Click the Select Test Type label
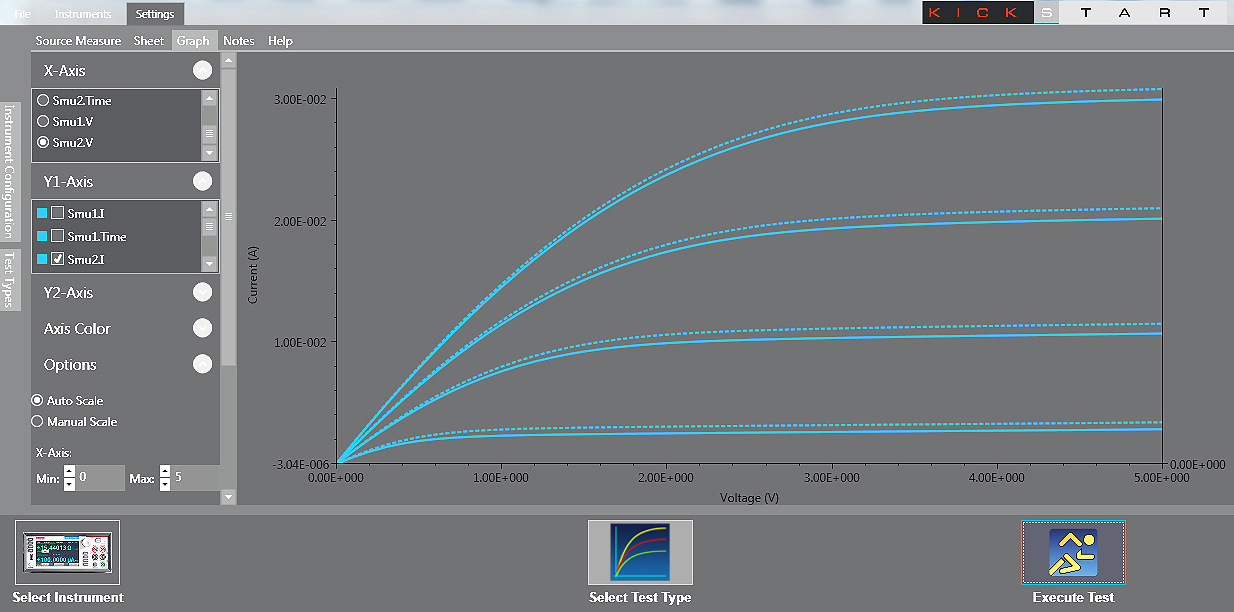 (x=640, y=597)
